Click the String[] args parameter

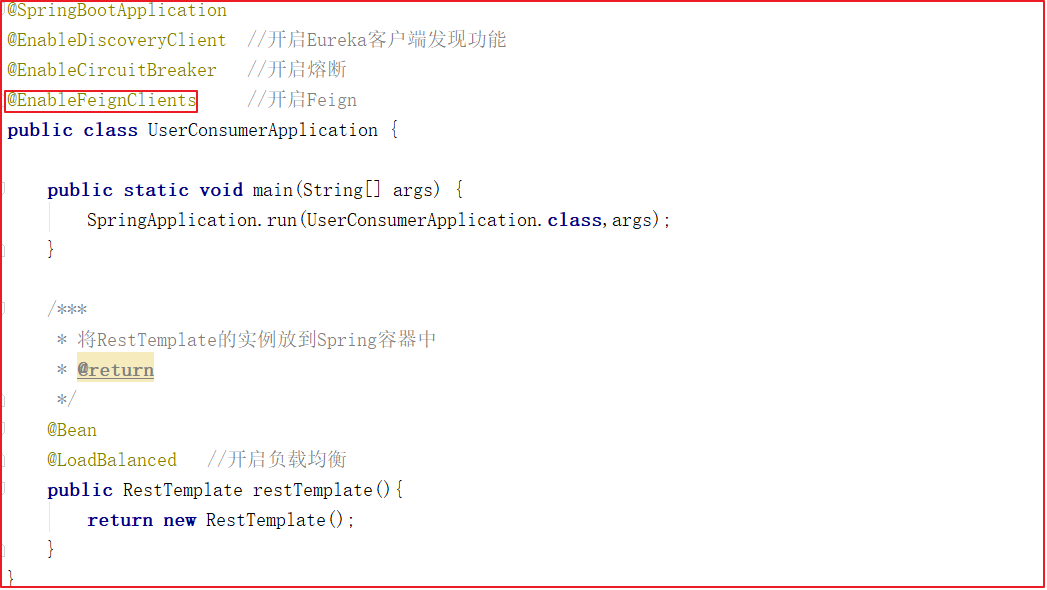click(x=371, y=190)
